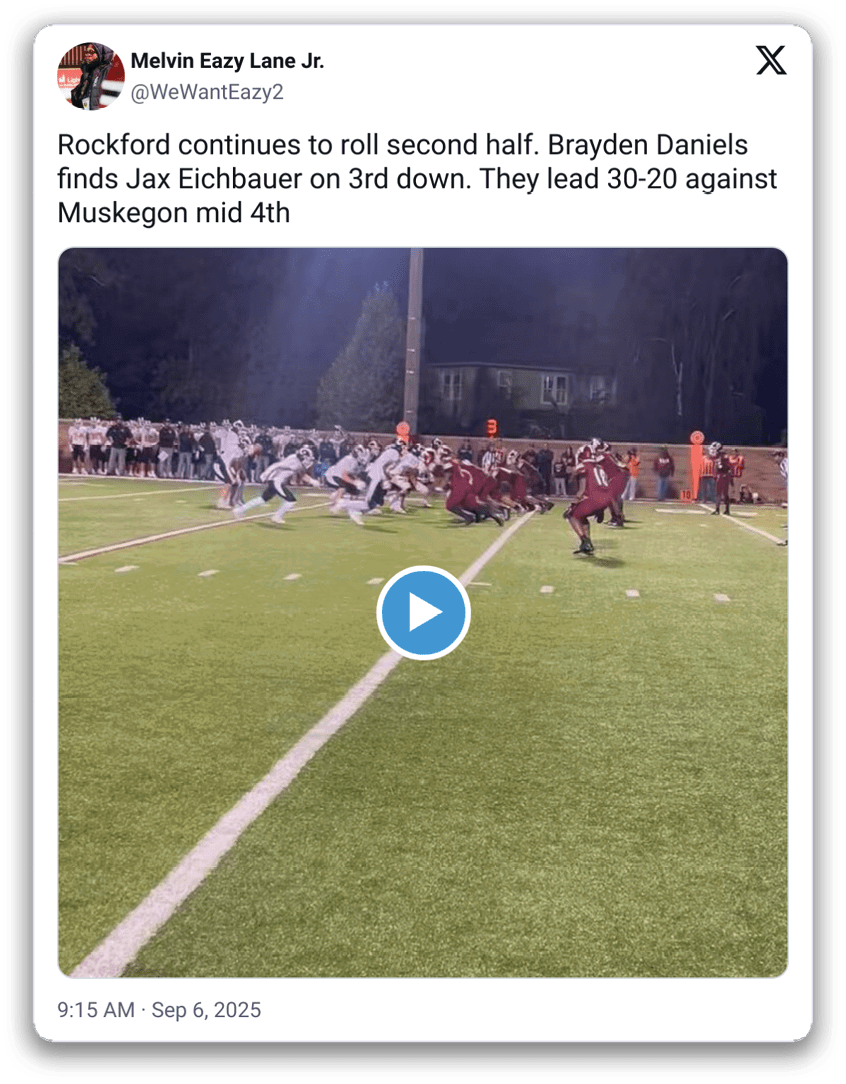This screenshot has height=1084, width=846.
Task: Click the house behind the field
Action: click(x=518, y=393)
